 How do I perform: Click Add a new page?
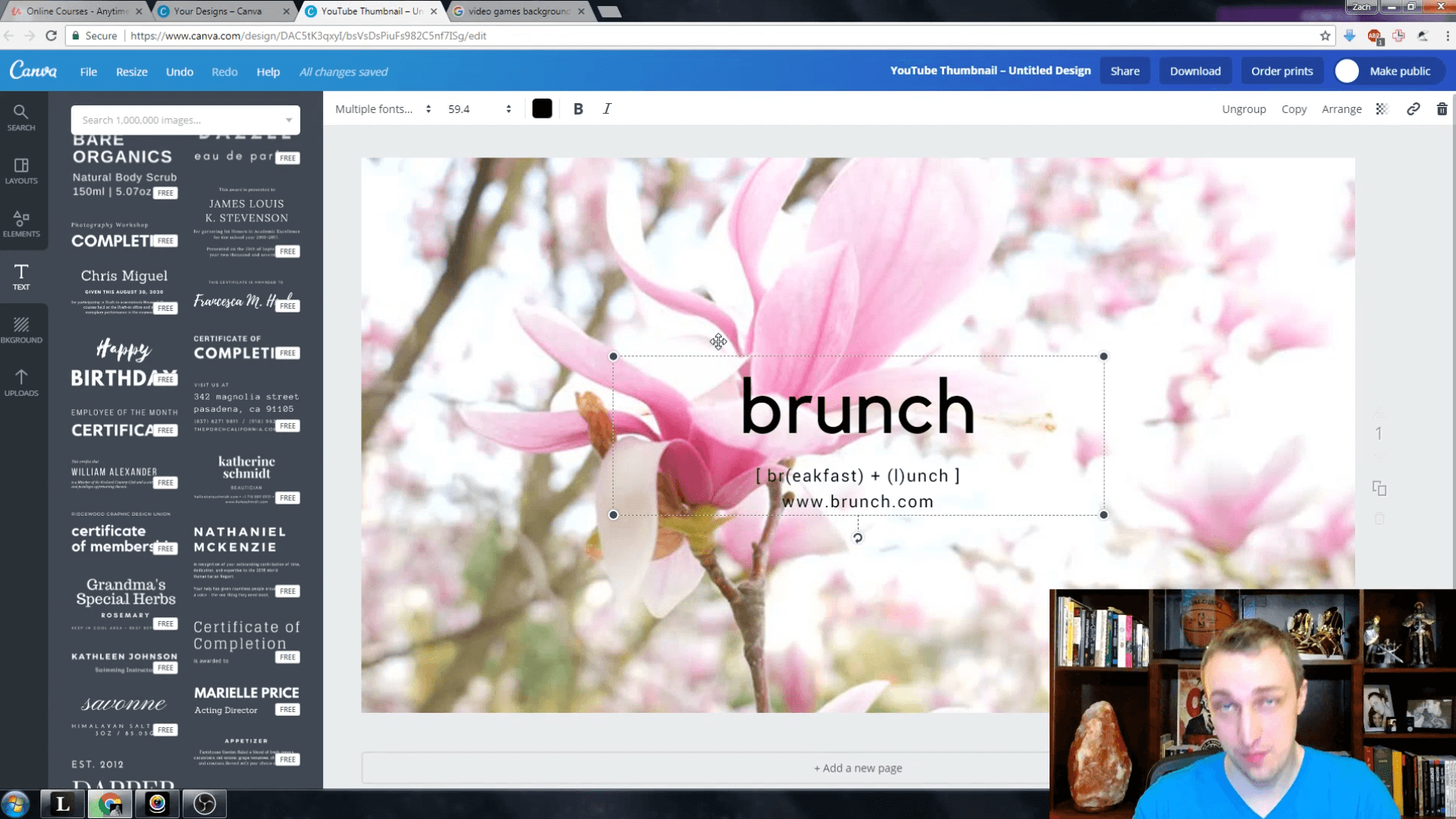[857, 767]
